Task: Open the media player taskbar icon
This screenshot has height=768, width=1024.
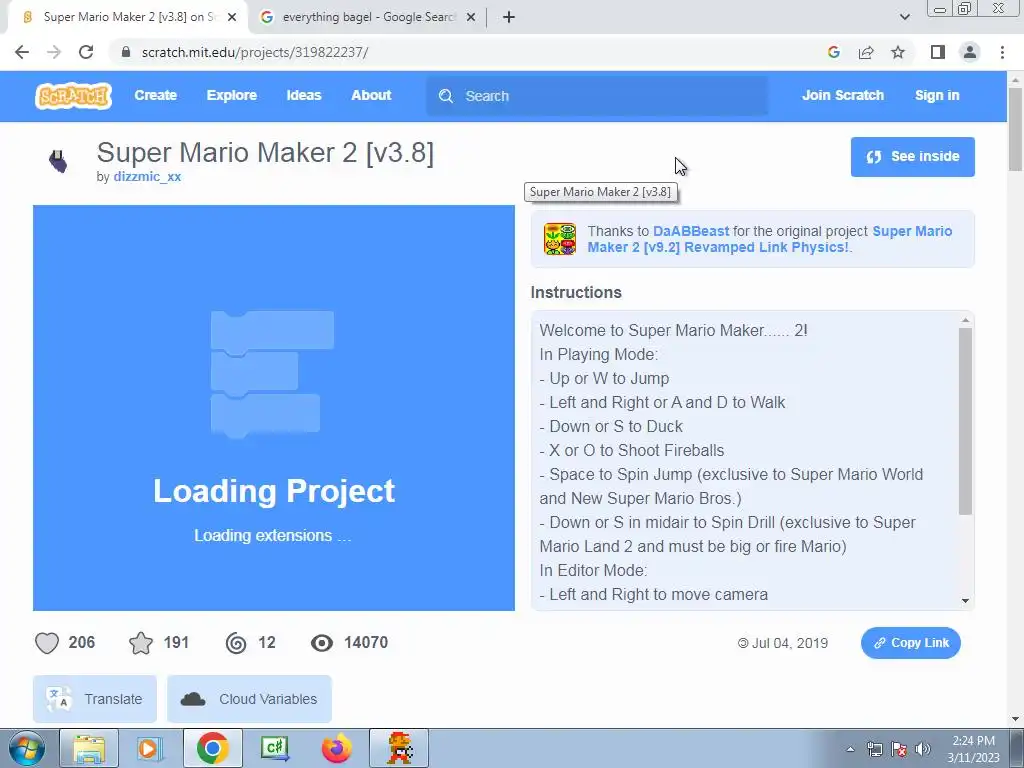Action: (x=149, y=748)
